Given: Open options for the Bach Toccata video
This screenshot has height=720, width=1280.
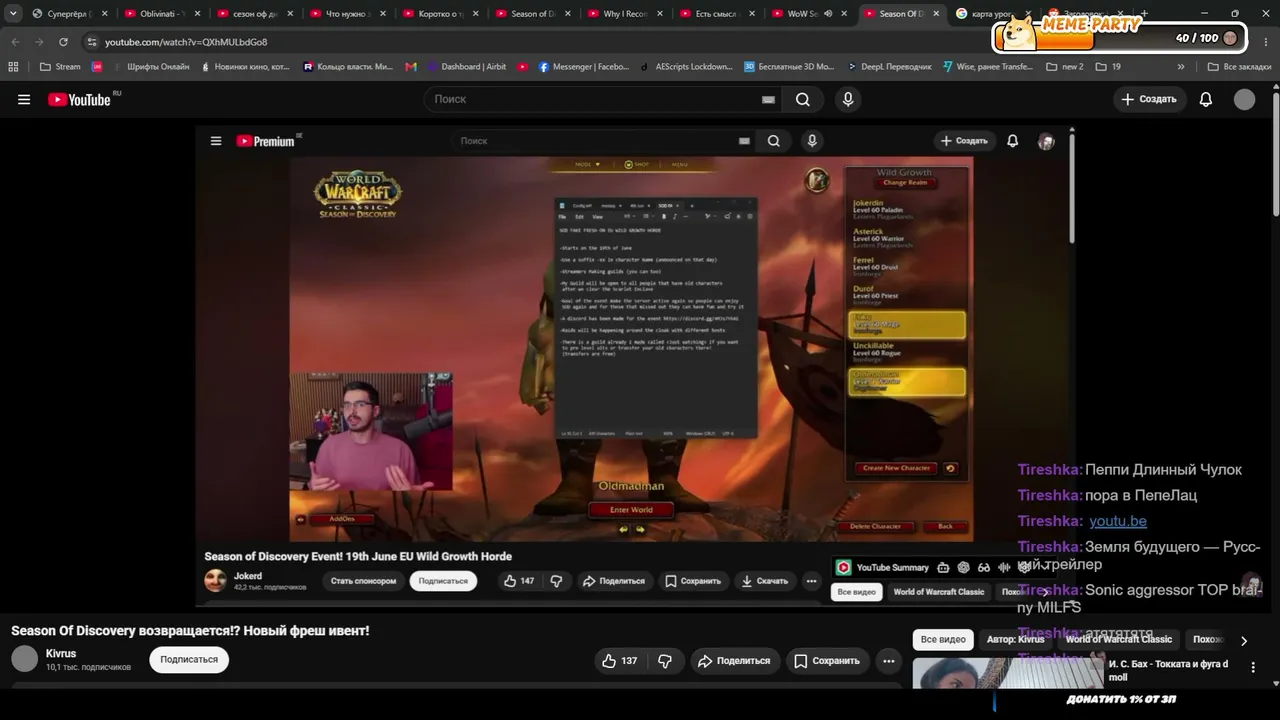Looking at the screenshot, I should [x=1254, y=668].
